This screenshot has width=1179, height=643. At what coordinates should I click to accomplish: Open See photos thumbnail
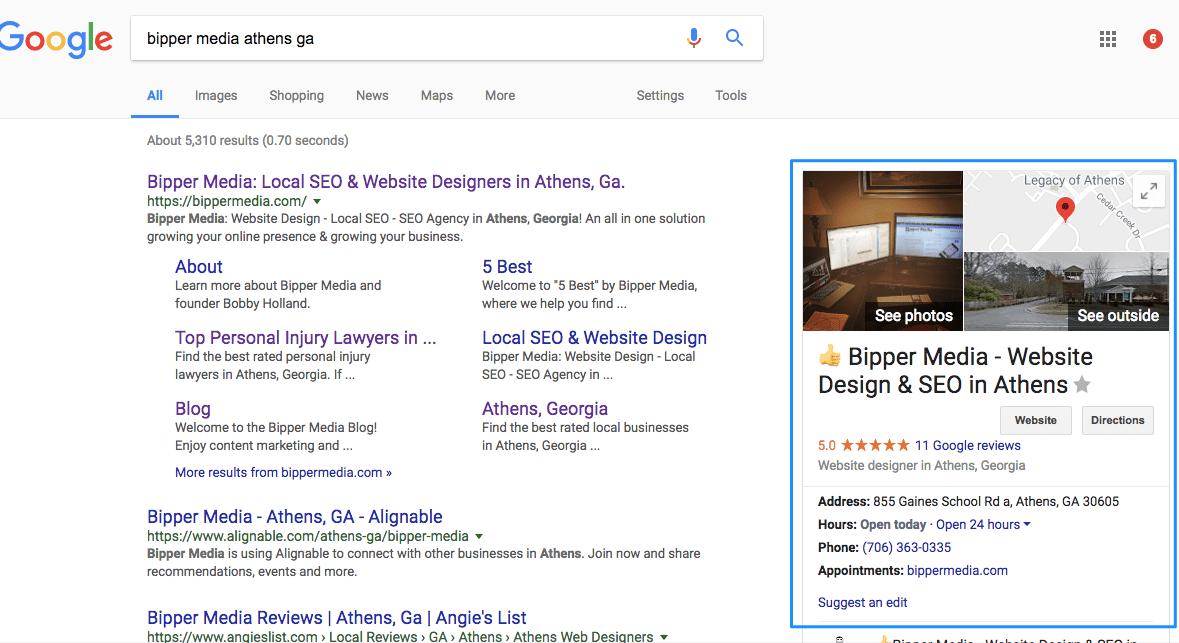pyautogui.click(x=883, y=250)
